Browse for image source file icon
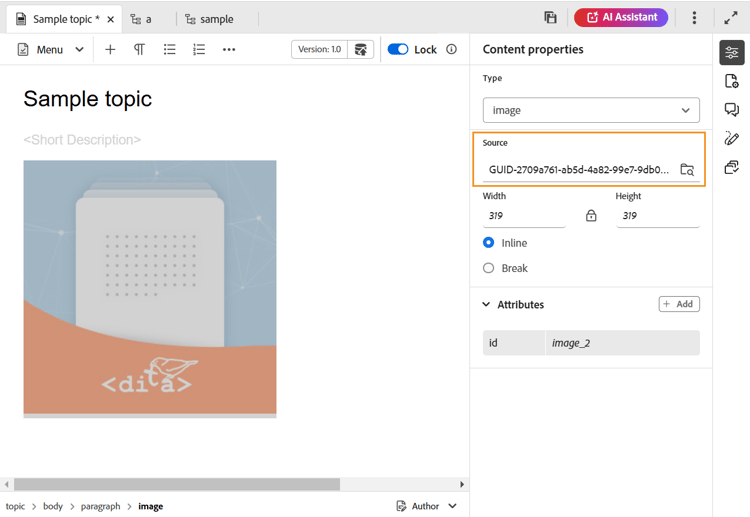This screenshot has width=750, height=517. (x=687, y=169)
